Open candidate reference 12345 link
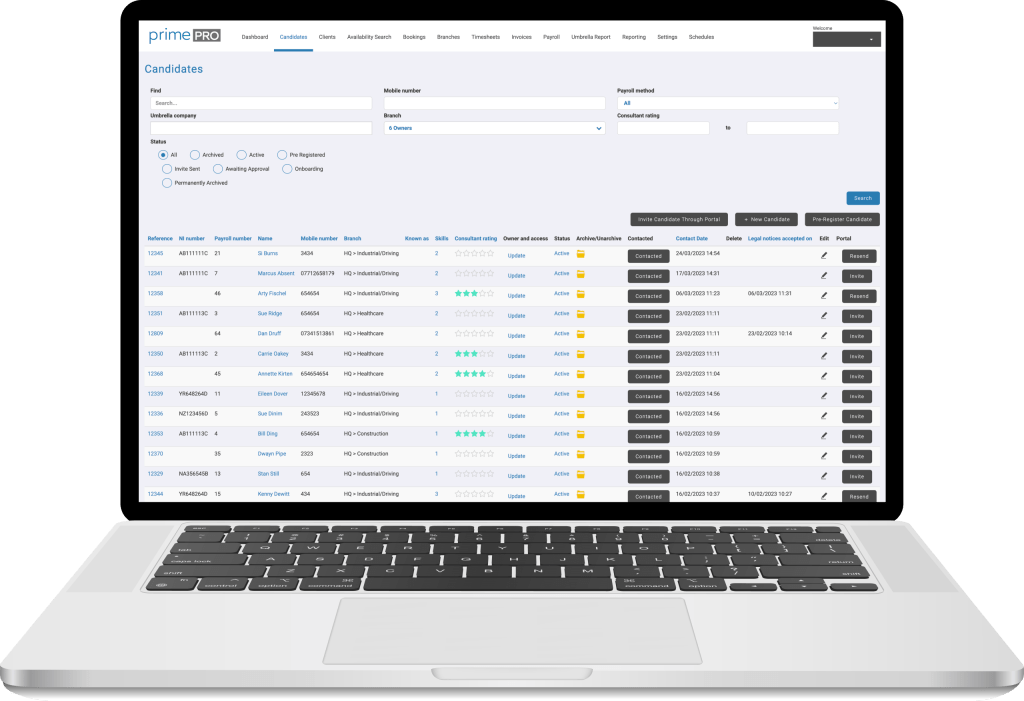Viewport: 1024px width, 701px height. click(155, 253)
